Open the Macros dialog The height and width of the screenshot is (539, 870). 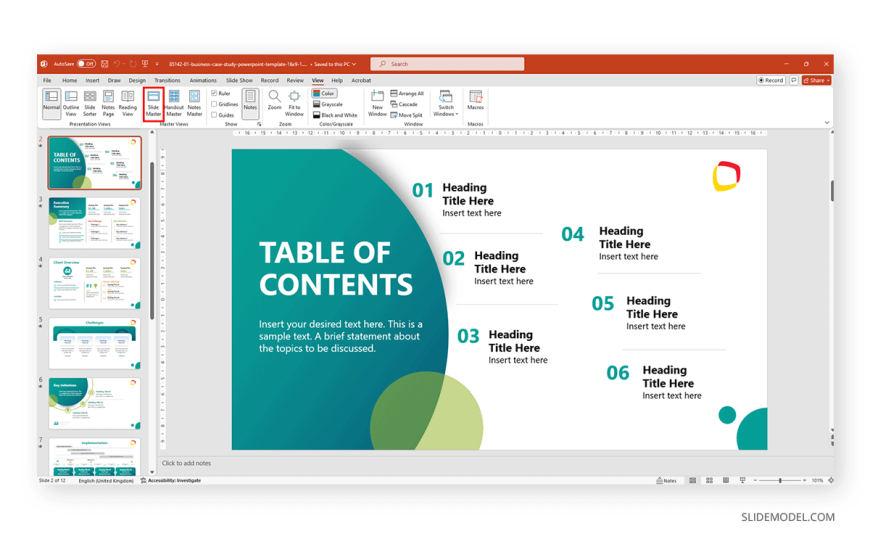point(476,101)
